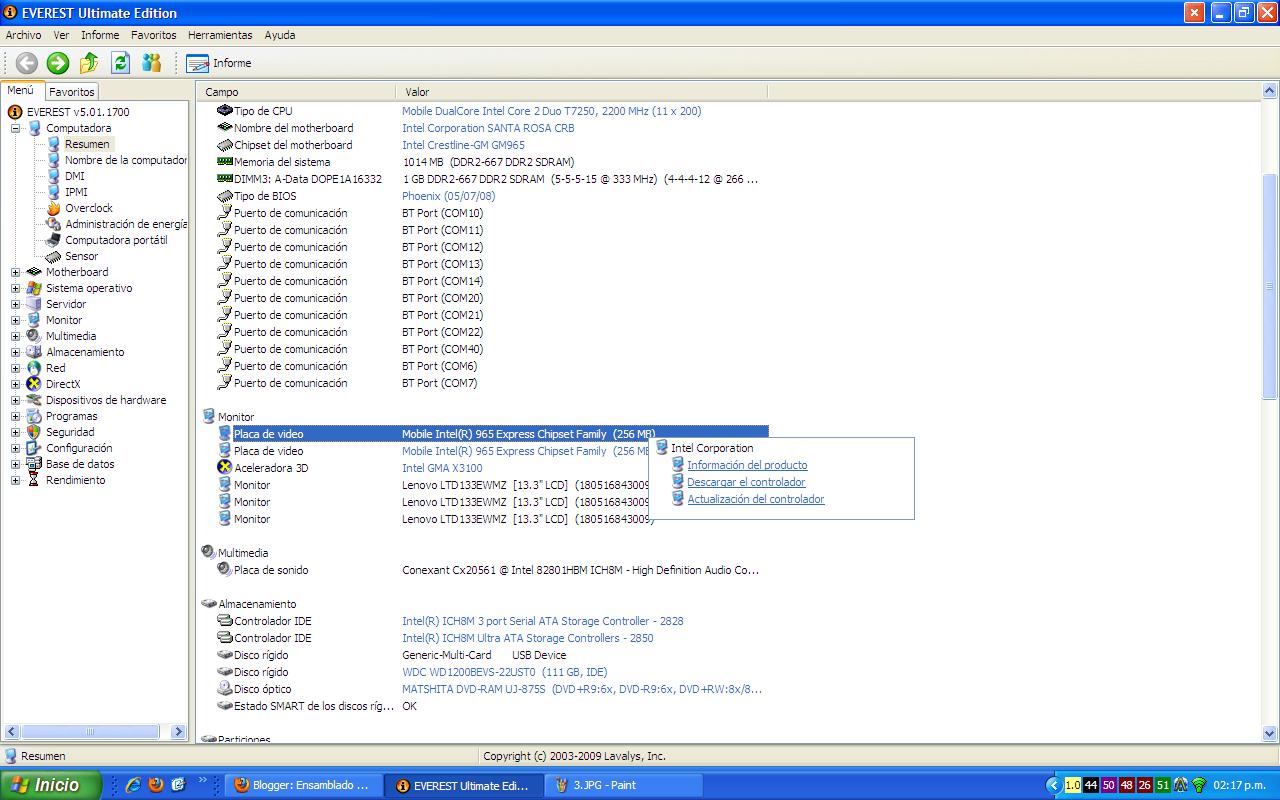The height and width of the screenshot is (800, 1280).
Task: Click the Rendimiento hourglass icon
Action: 34,480
